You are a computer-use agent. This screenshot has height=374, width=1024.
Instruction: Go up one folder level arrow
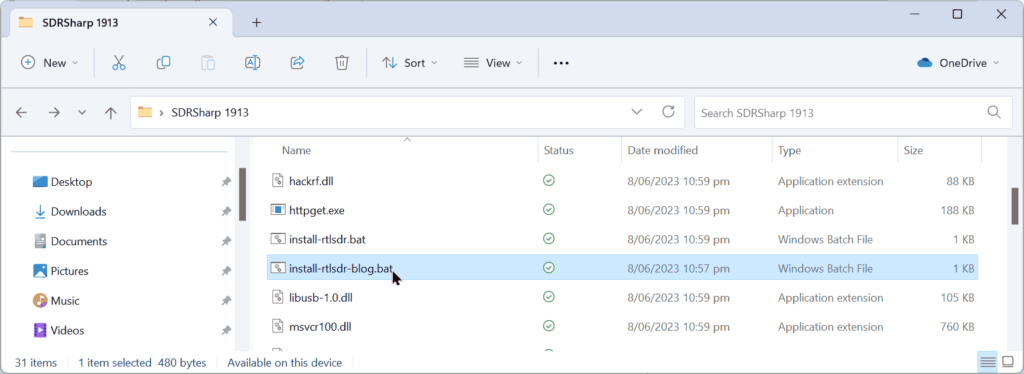(x=111, y=112)
